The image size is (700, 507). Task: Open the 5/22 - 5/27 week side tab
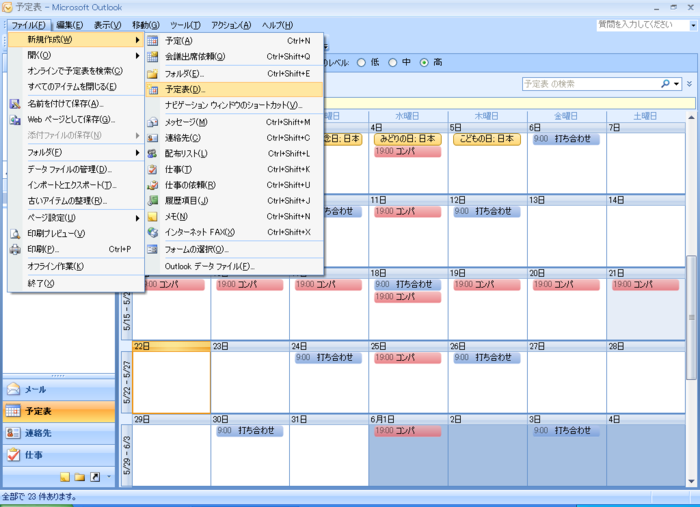127,382
